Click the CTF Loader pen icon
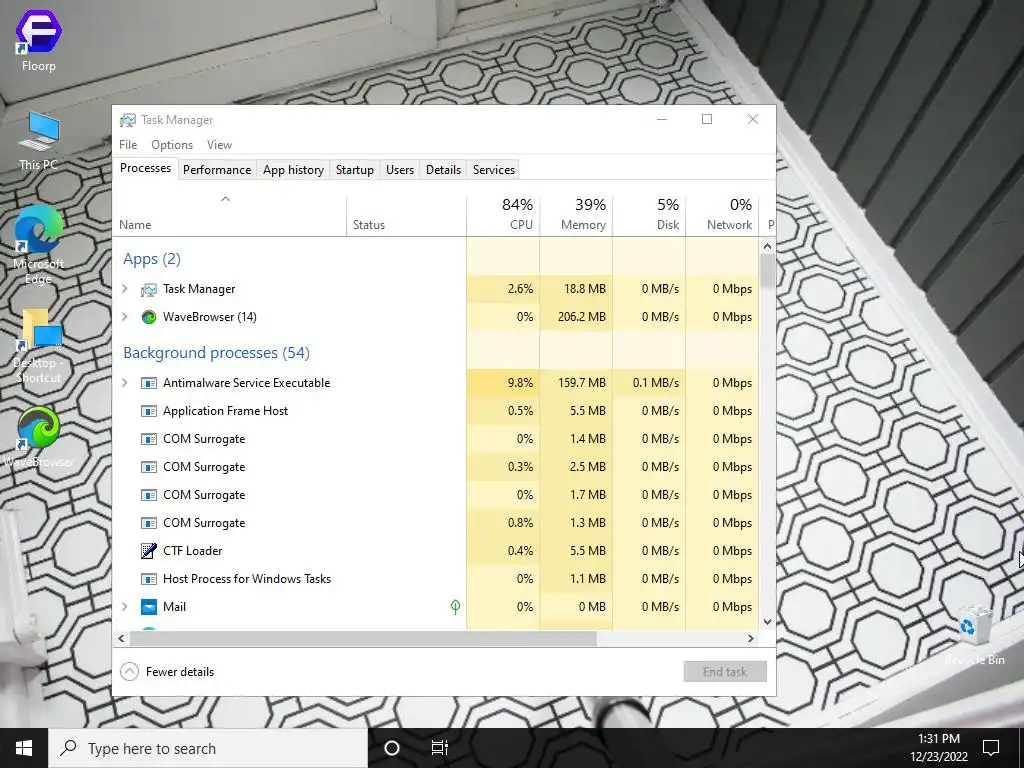The image size is (1024, 768). 149,551
